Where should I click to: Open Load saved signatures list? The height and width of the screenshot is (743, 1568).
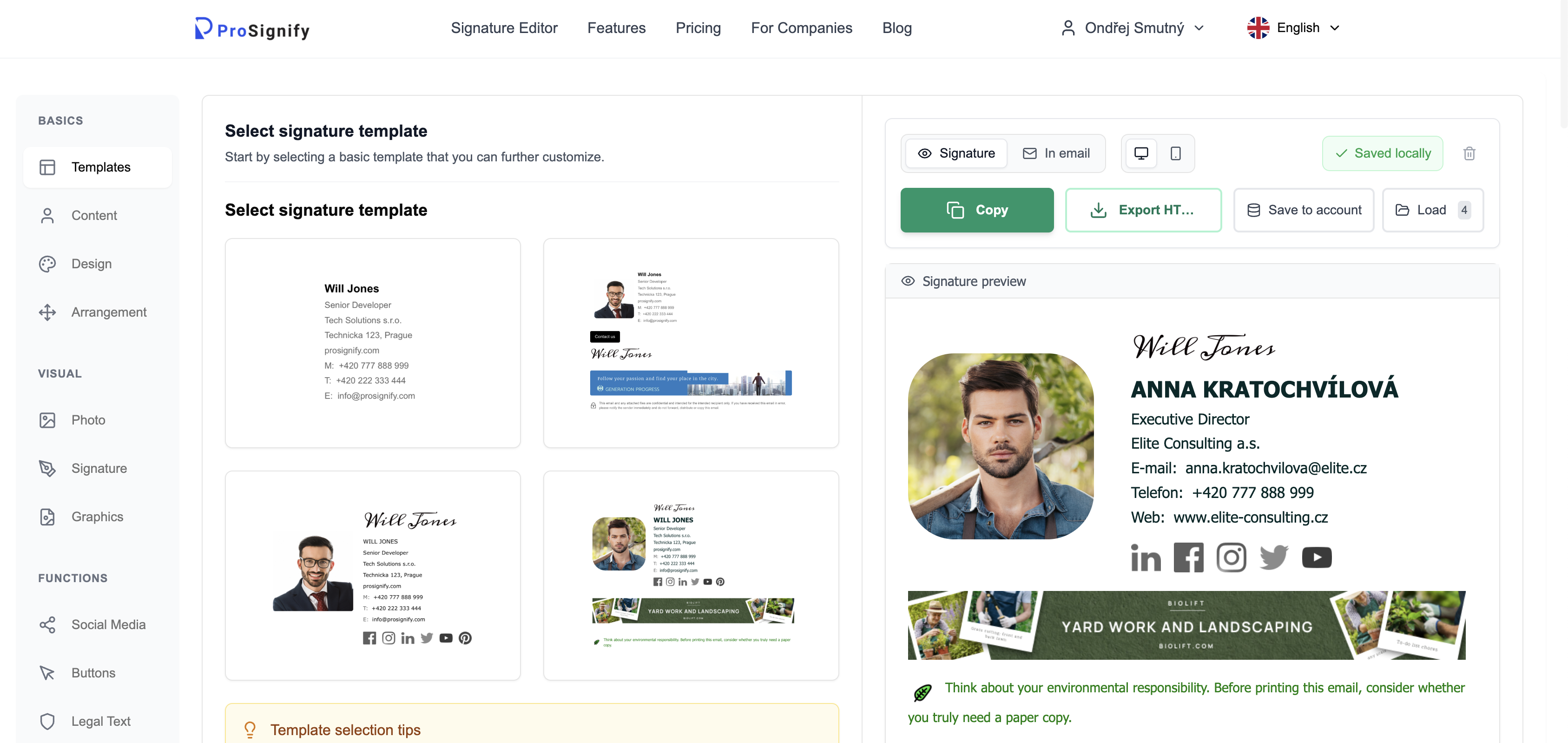click(x=1432, y=210)
